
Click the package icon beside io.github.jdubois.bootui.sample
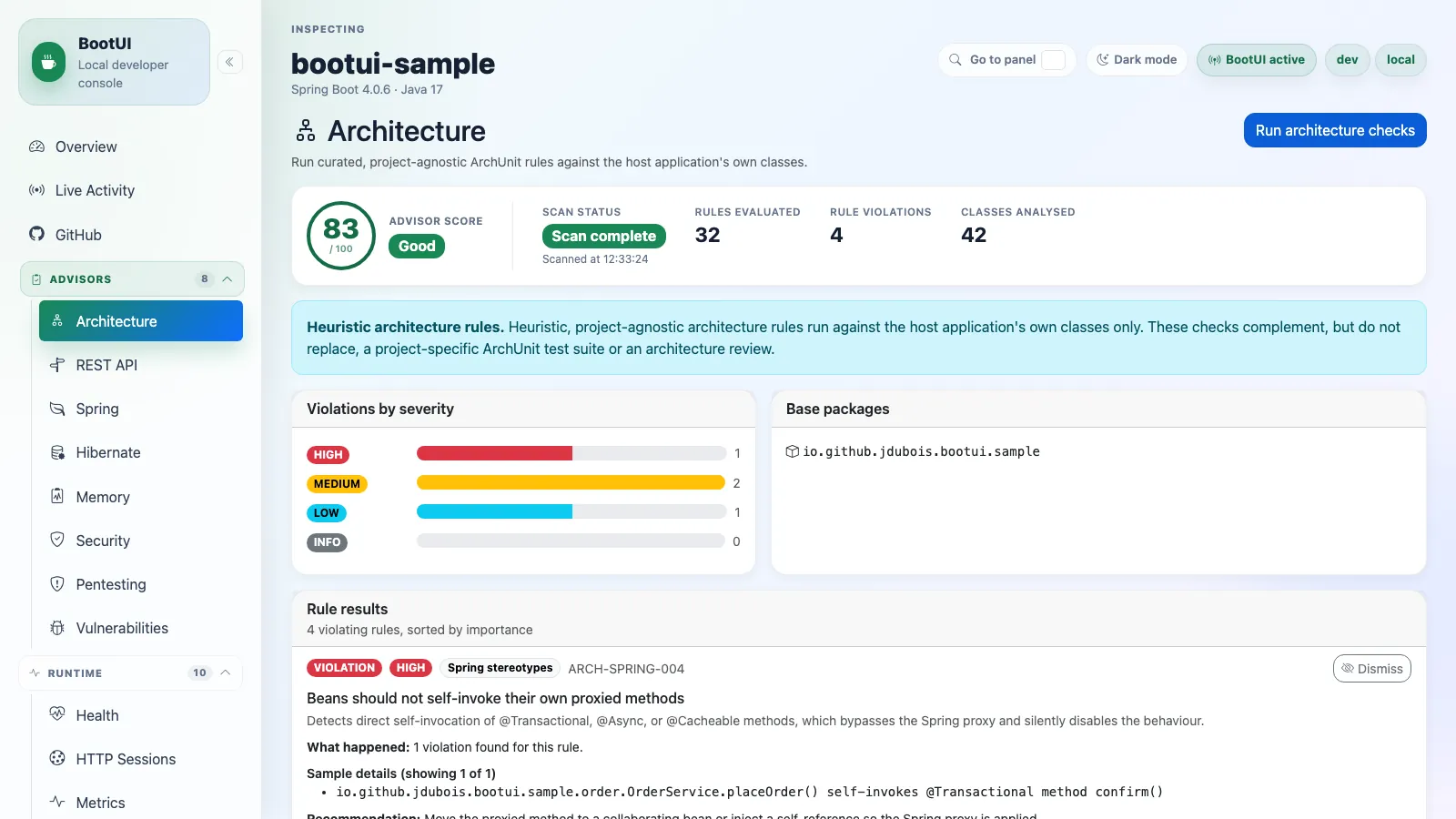pyautogui.click(x=793, y=451)
